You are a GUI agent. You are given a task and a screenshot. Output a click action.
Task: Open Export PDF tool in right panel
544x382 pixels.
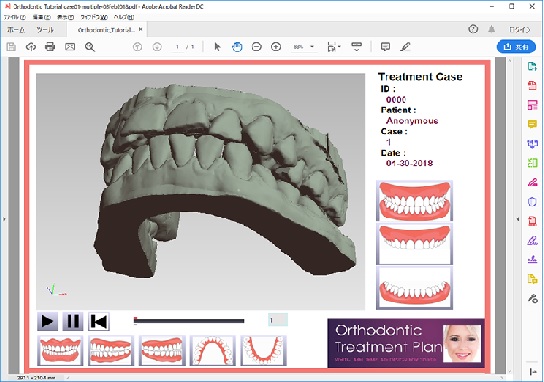pos(532,66)
